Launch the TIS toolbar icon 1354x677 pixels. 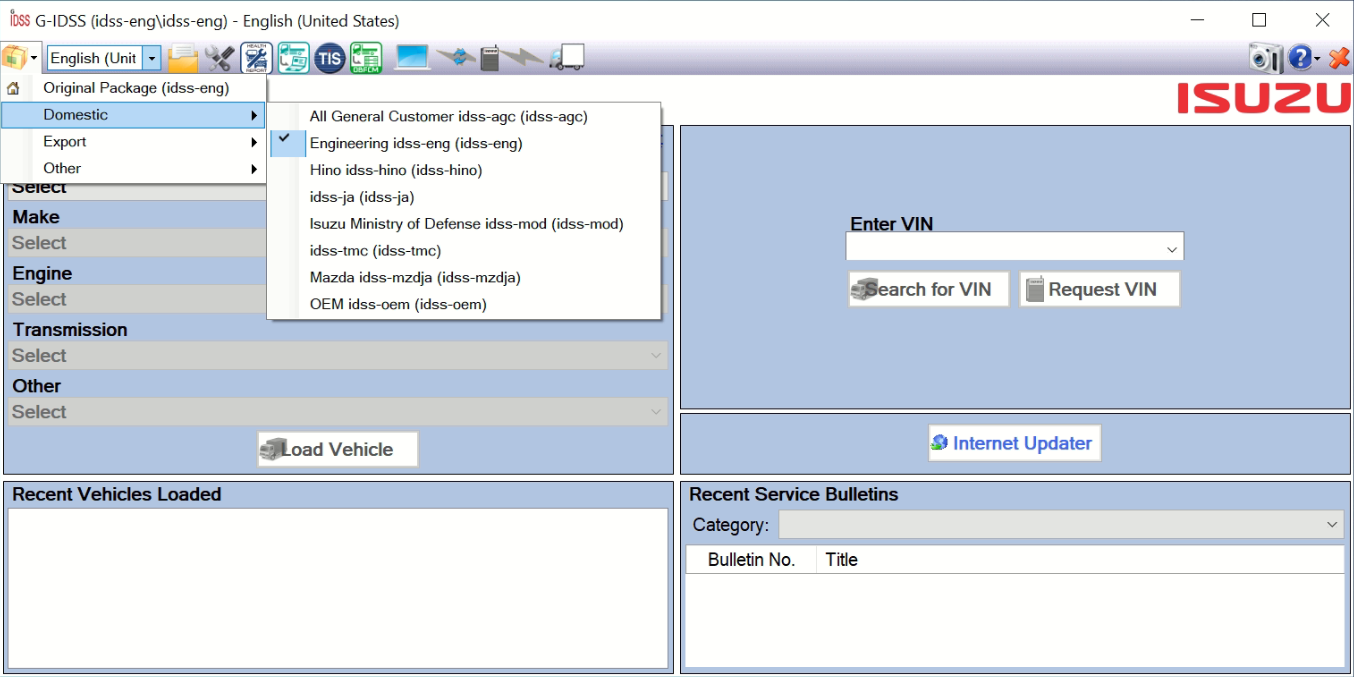click(329, 59)
